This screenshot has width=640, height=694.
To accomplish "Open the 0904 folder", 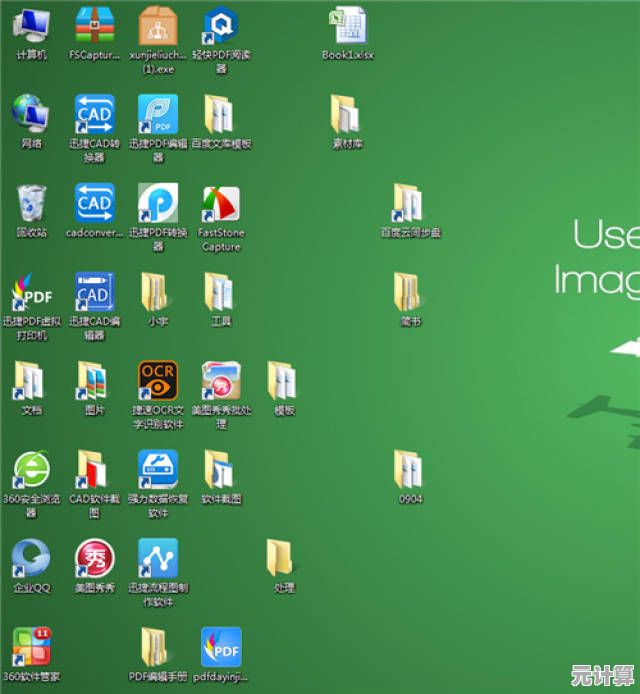I will click(x=409, y=470).
